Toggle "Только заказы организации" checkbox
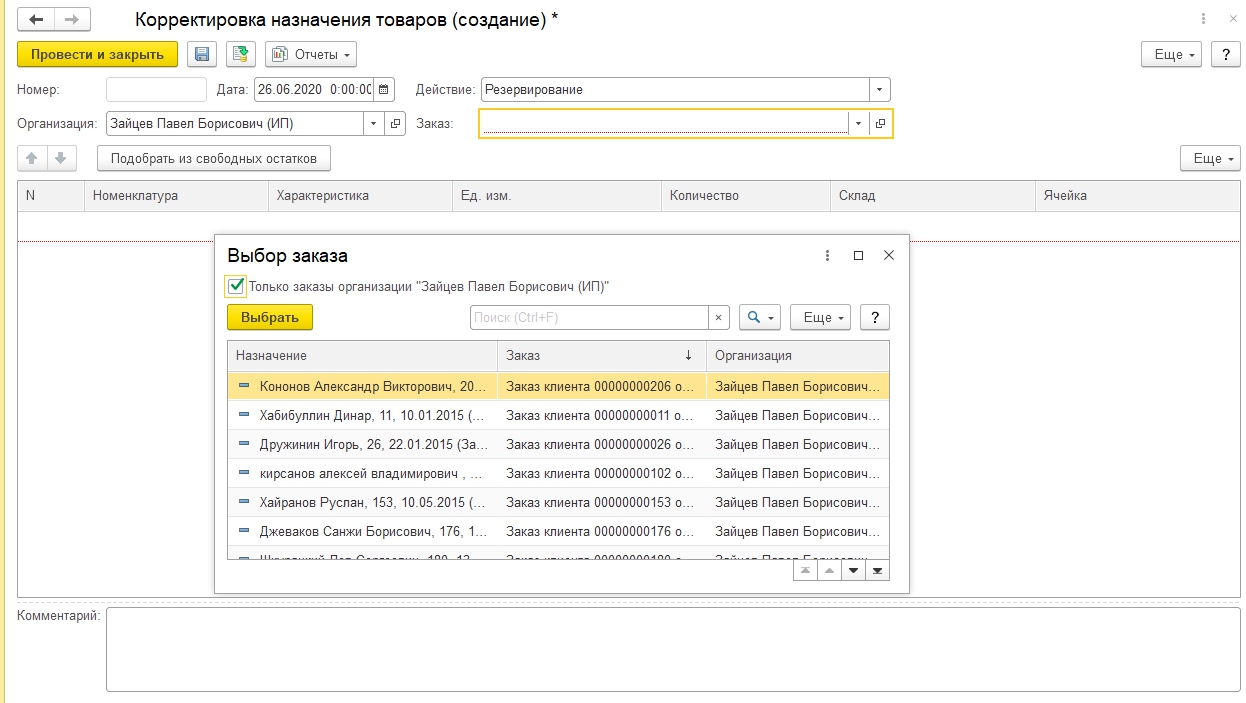The height and width of the screenshot is (703, 1246). click(x=236, y=287)
